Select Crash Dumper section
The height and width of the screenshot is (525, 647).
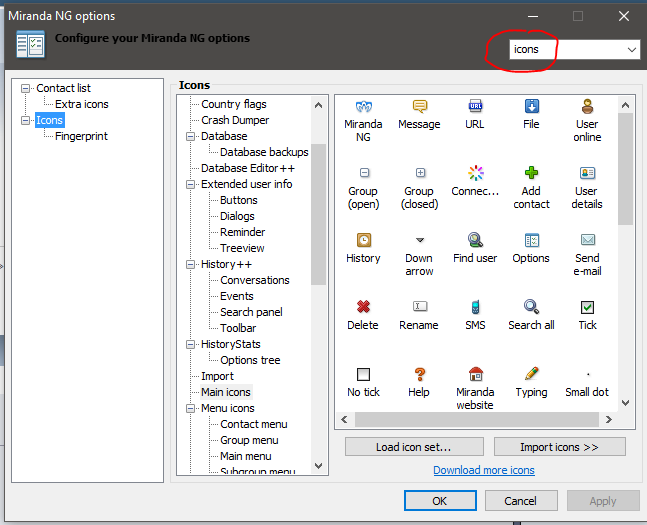click(235, 120)
